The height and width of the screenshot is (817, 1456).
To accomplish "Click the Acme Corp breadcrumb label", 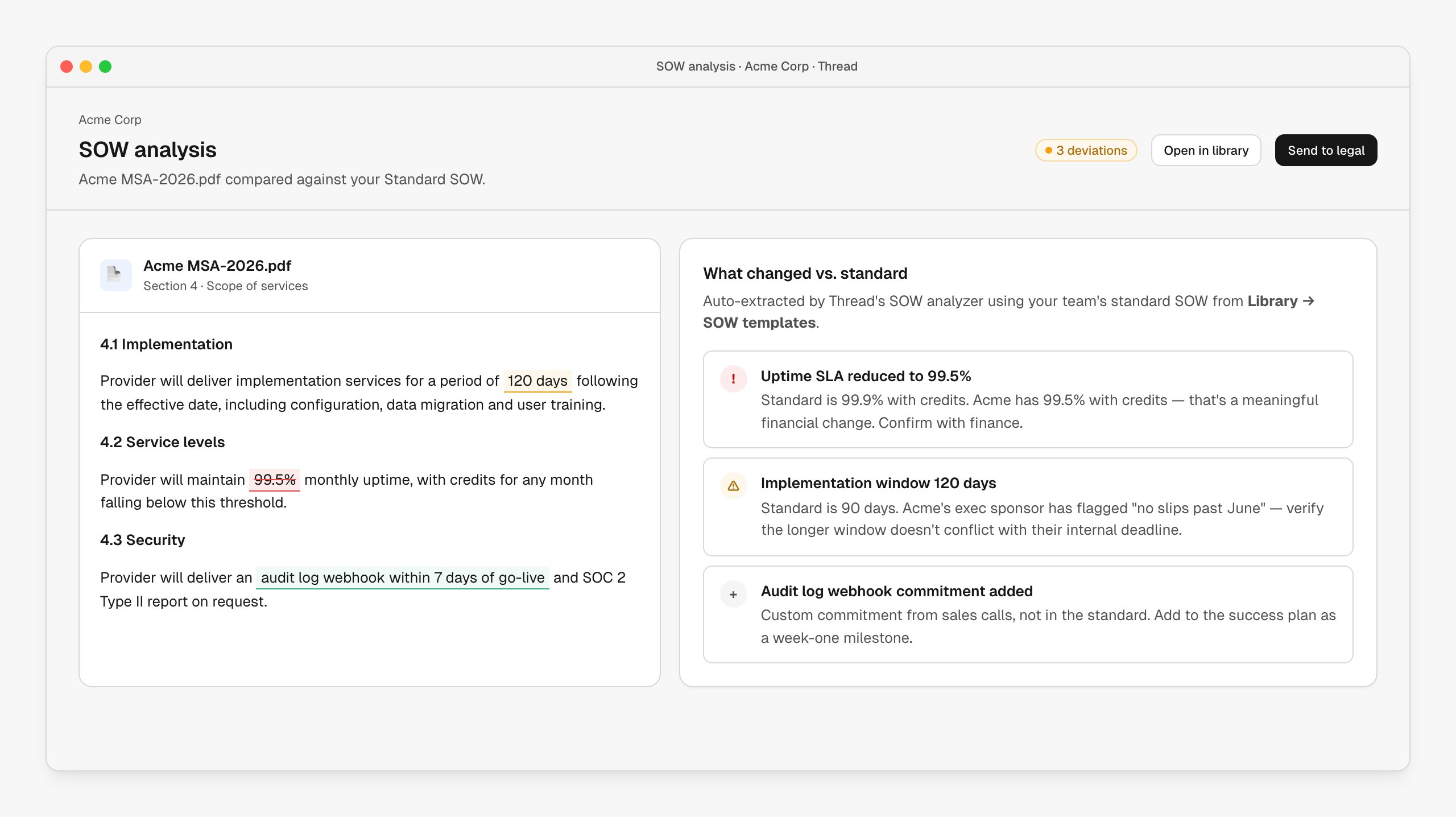I will 110,119.
